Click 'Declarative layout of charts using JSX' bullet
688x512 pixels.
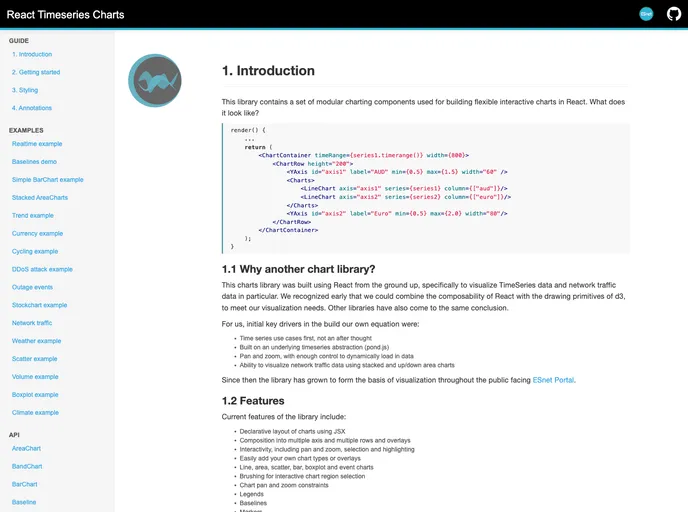[x=292, y=431]
